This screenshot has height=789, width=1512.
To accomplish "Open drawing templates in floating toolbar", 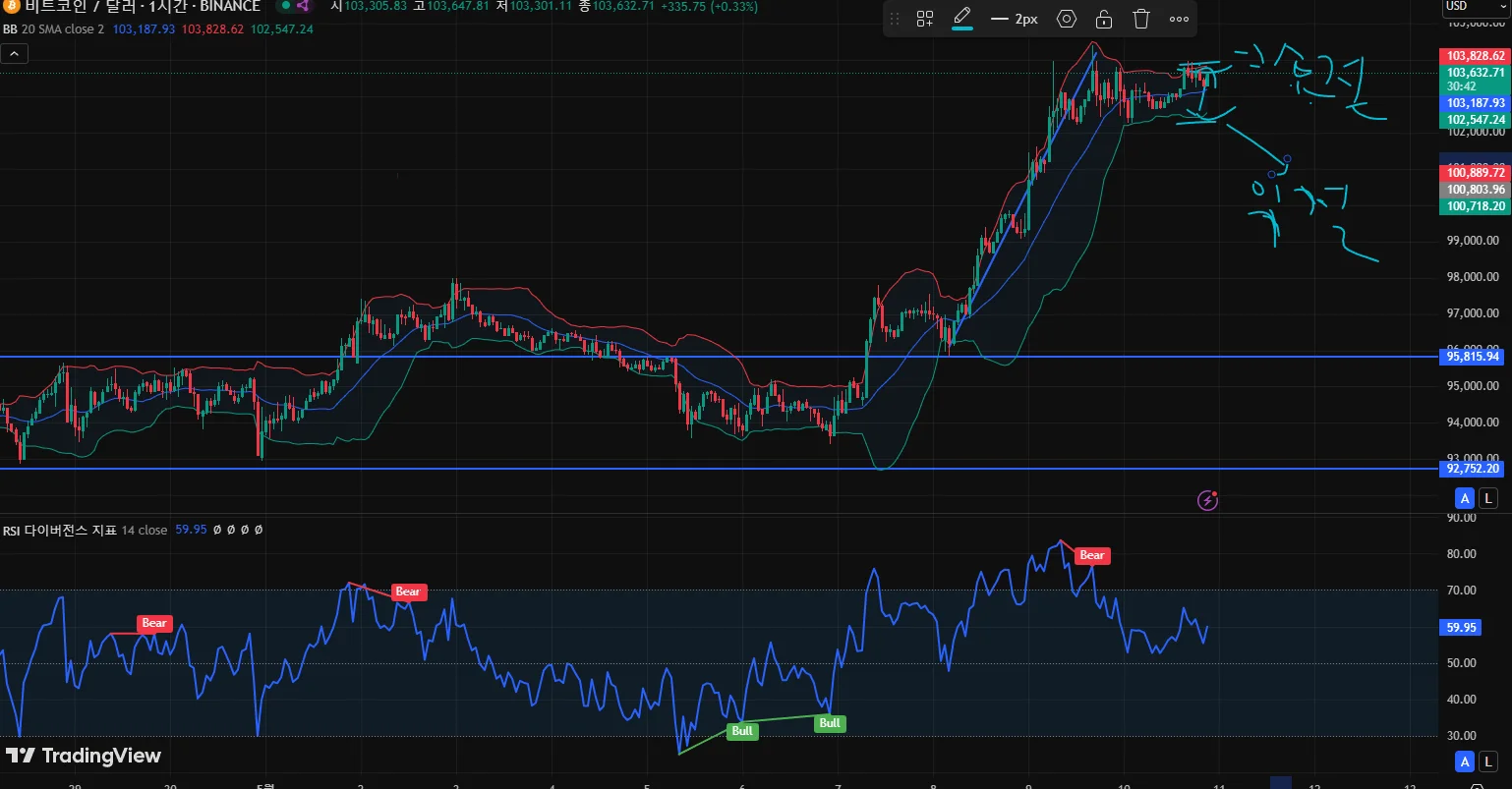I will pyautogui.click(x=925, y=19).
